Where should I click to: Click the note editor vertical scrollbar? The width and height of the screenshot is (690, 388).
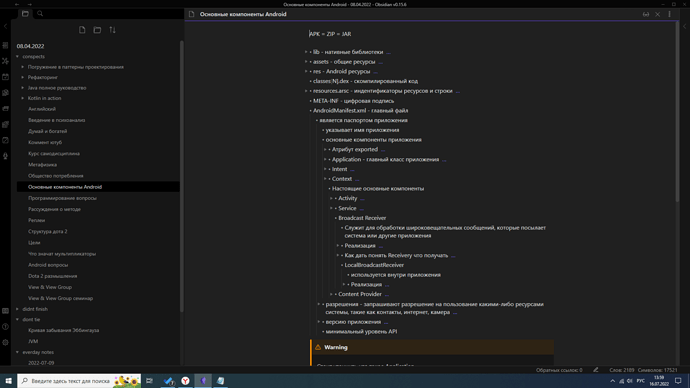pyautogui.click(x=677, y=112)
